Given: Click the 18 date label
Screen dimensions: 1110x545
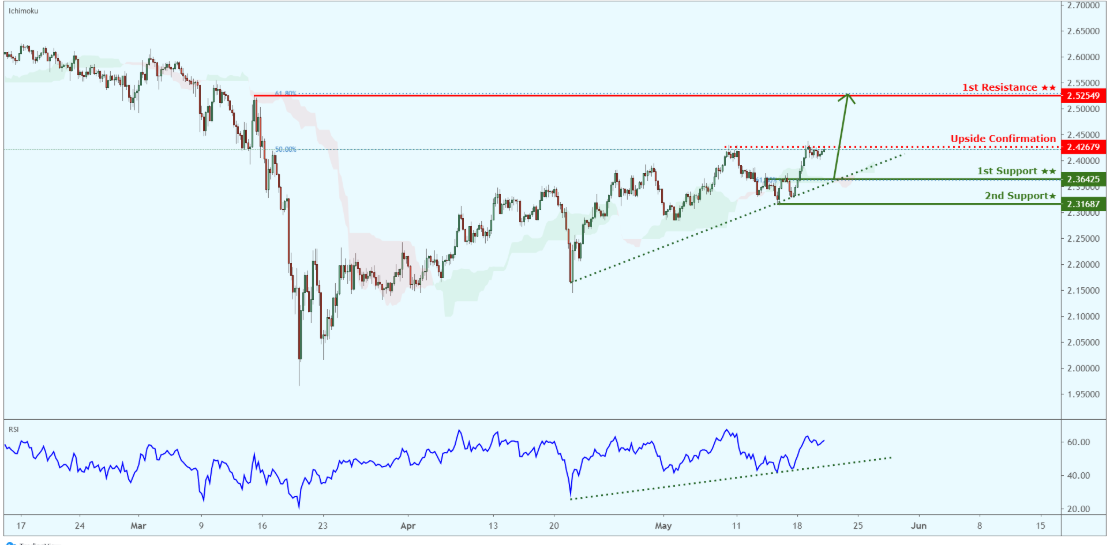Looking at the screenshot, I should [797, 527].
